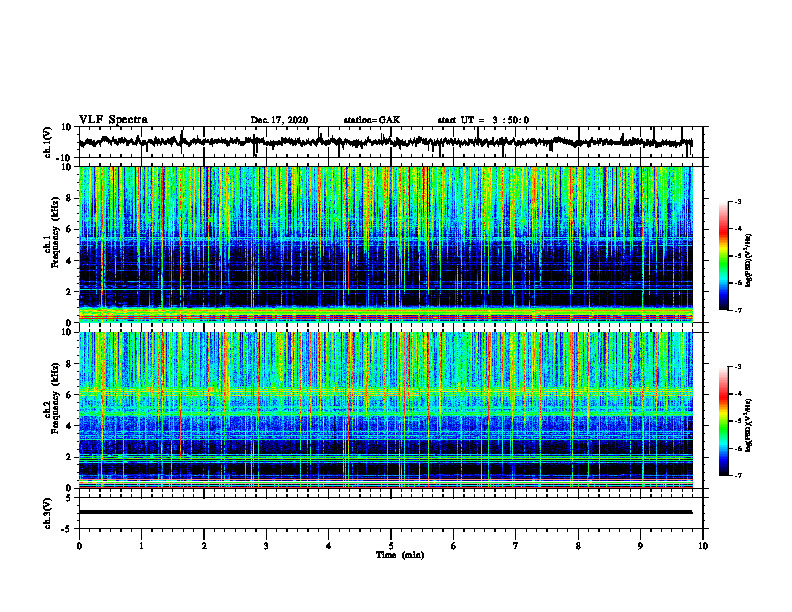This screenshot has height=612, width=792.
Task: Select the date text "Dec. 17, 2020"
Action: [279, 120]
